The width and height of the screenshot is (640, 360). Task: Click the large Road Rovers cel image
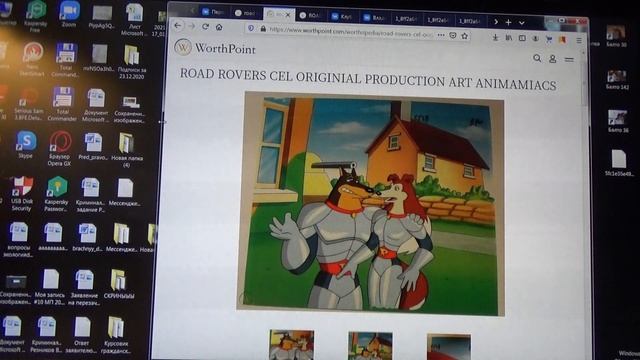coord(371,203)
